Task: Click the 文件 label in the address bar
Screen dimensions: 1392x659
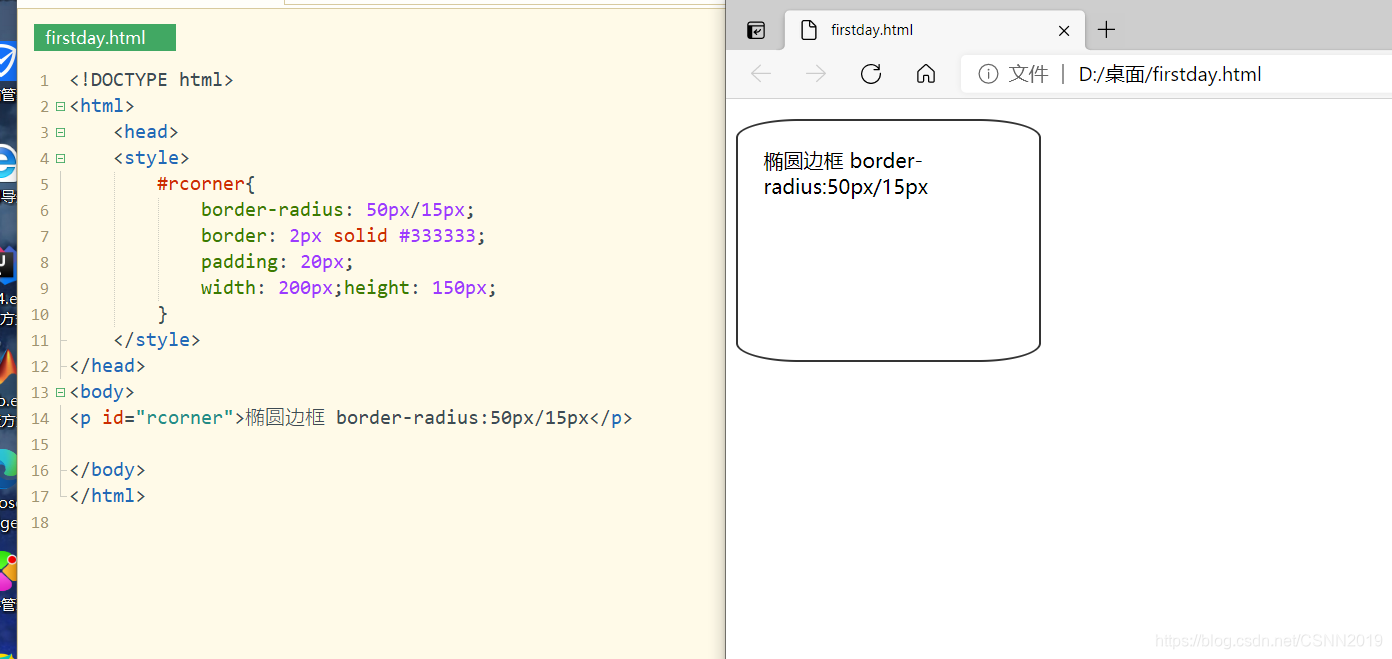Action: tap(1028, 74)
